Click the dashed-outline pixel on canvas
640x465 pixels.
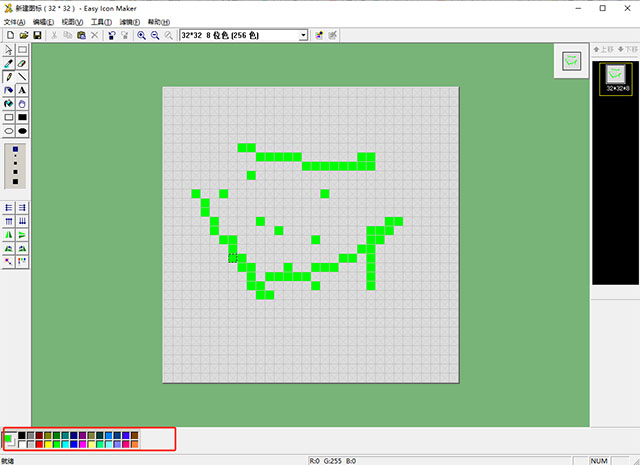point(233,258)
